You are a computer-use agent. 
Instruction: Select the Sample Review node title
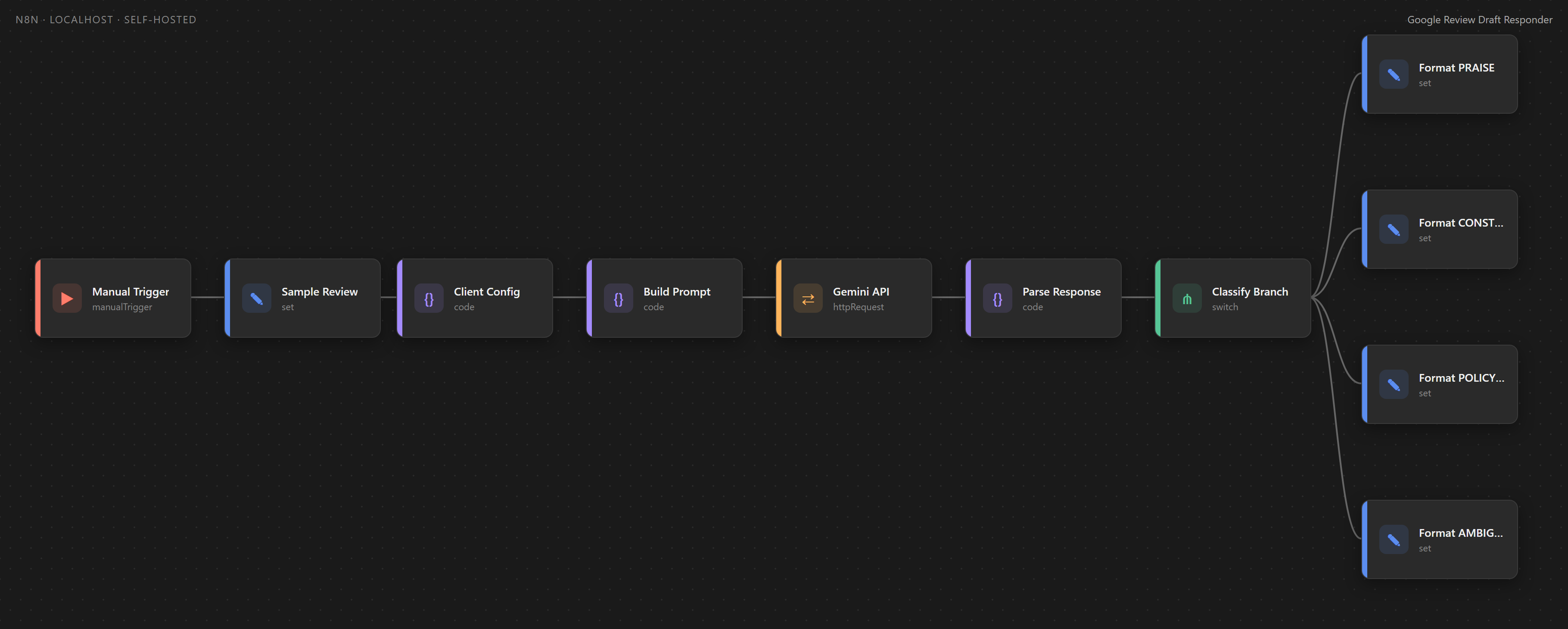point(320,292)
